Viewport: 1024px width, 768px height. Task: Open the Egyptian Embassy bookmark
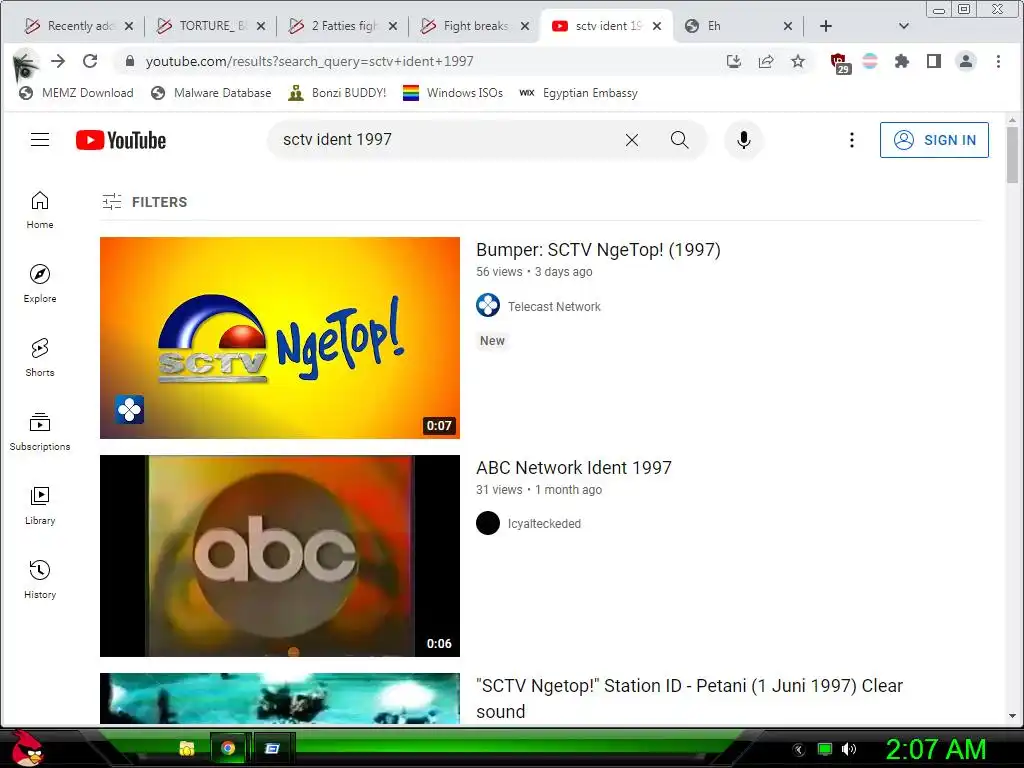click(579, 93)
